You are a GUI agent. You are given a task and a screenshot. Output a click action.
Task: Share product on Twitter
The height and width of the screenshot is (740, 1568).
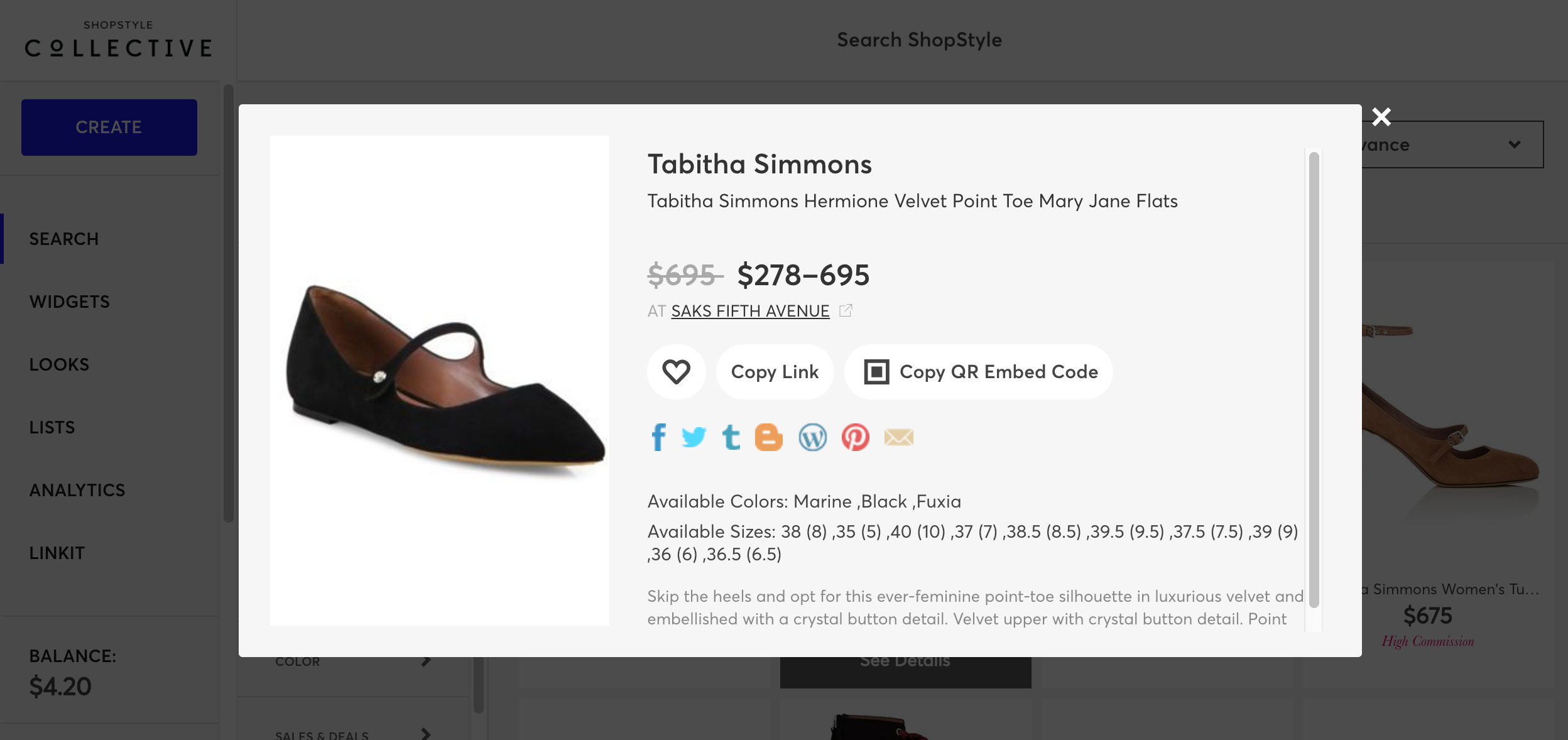click(x=694, y=437)
